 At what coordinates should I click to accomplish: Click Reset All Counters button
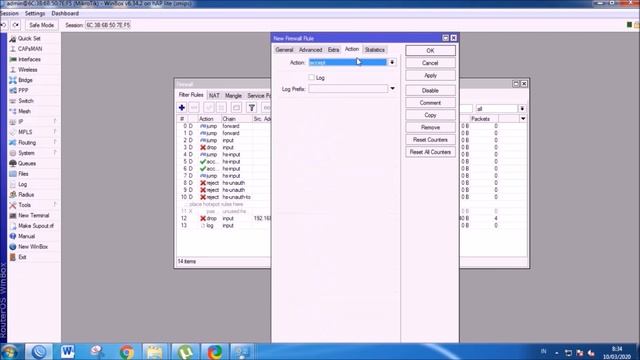pos(430,152)
